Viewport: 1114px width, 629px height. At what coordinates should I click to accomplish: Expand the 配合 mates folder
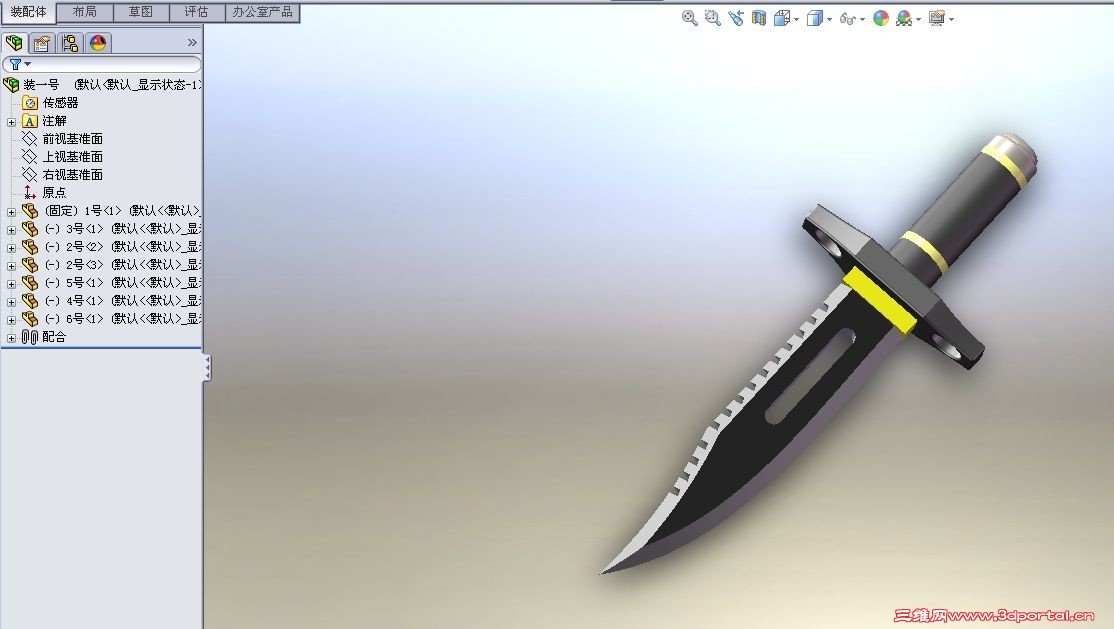(x=11, y=338)
